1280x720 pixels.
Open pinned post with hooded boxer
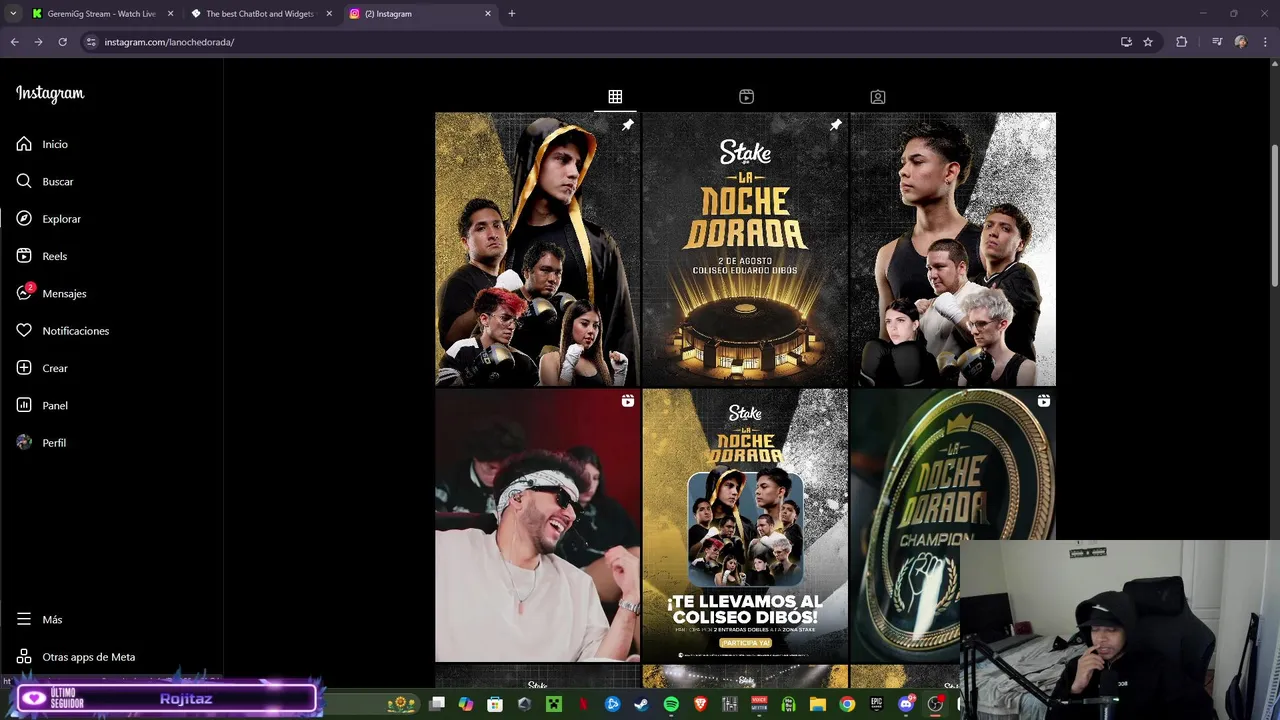point(538,249)
